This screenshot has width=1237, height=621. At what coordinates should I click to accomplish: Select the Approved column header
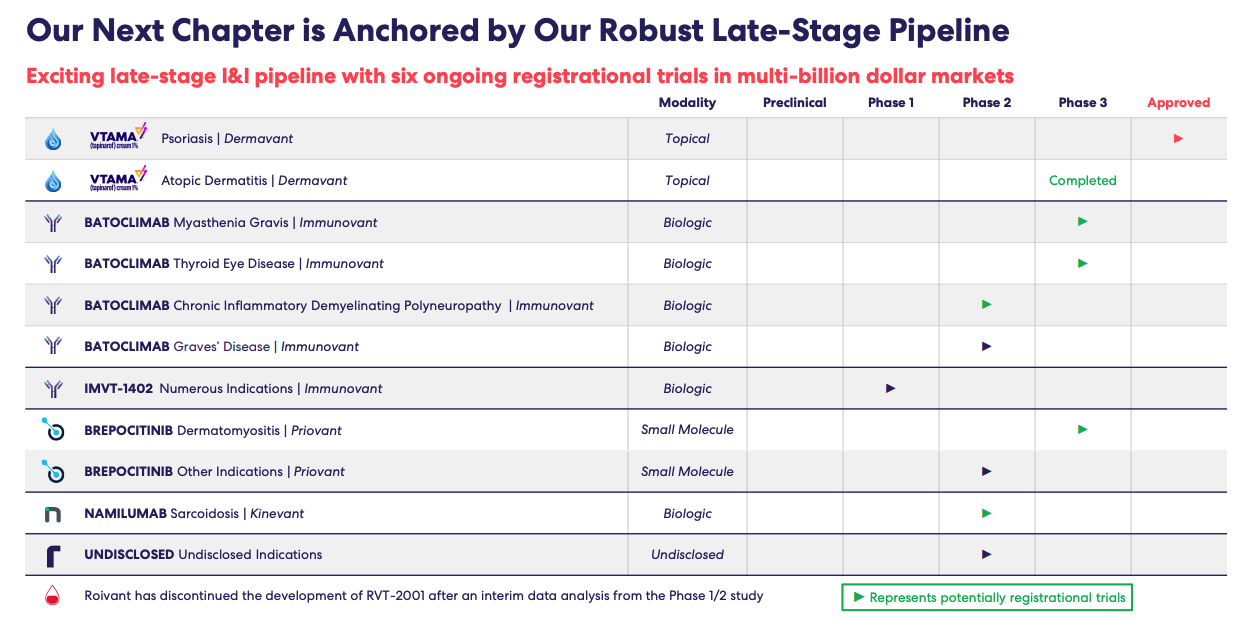(x=1178, y=103)
